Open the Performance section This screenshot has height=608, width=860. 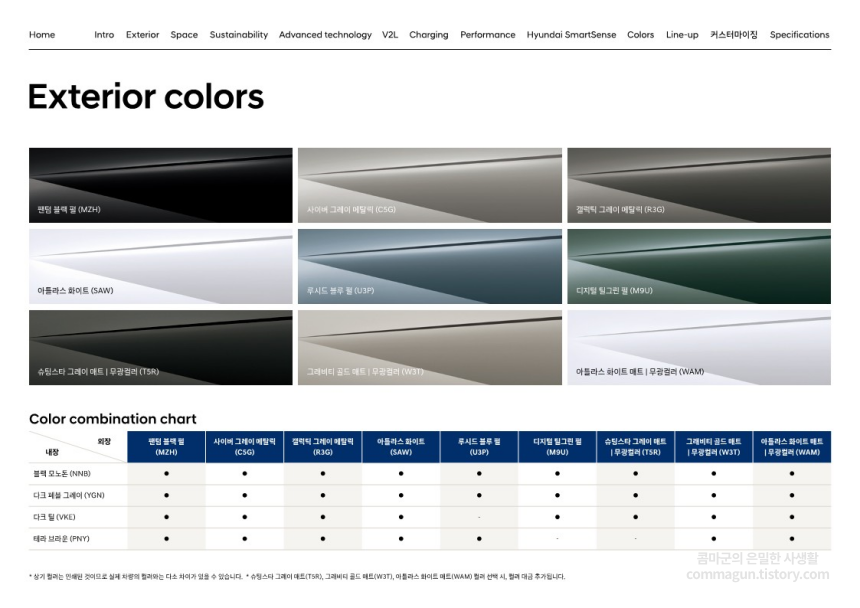tap(488, 35)
